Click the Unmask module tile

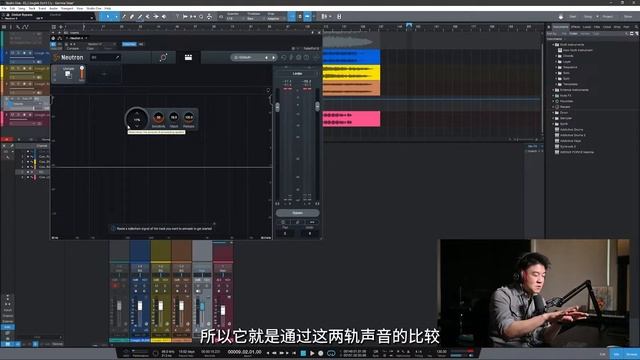68,73
